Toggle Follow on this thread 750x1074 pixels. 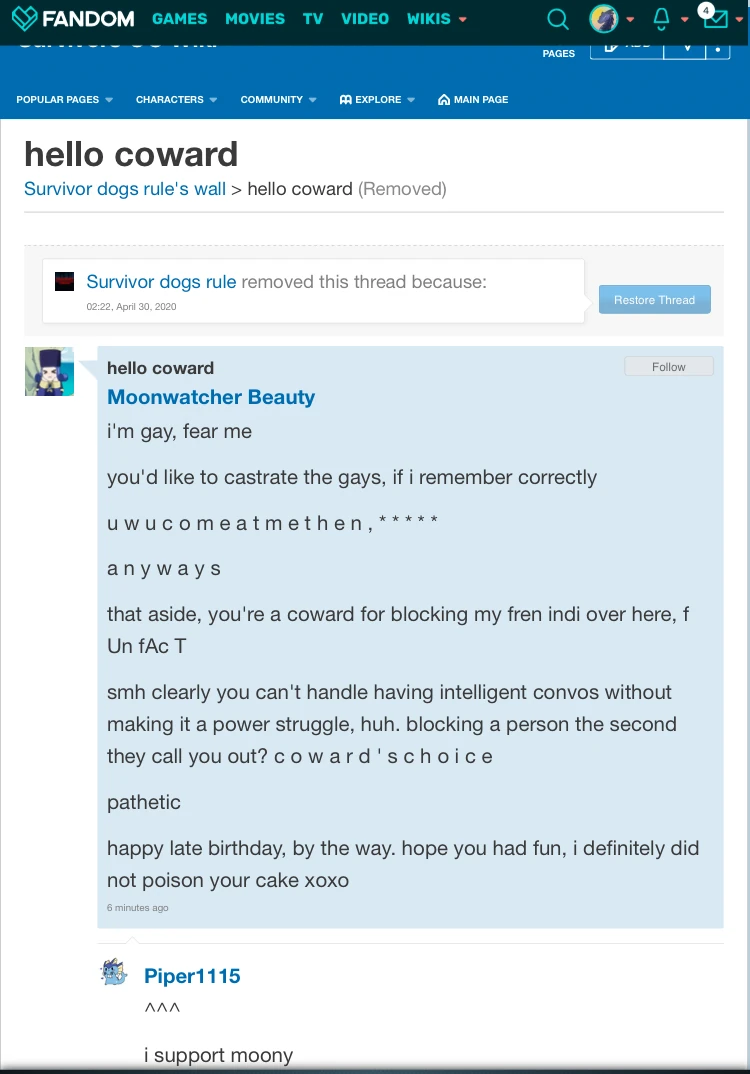pyautogui.click(x=669, y=367)
